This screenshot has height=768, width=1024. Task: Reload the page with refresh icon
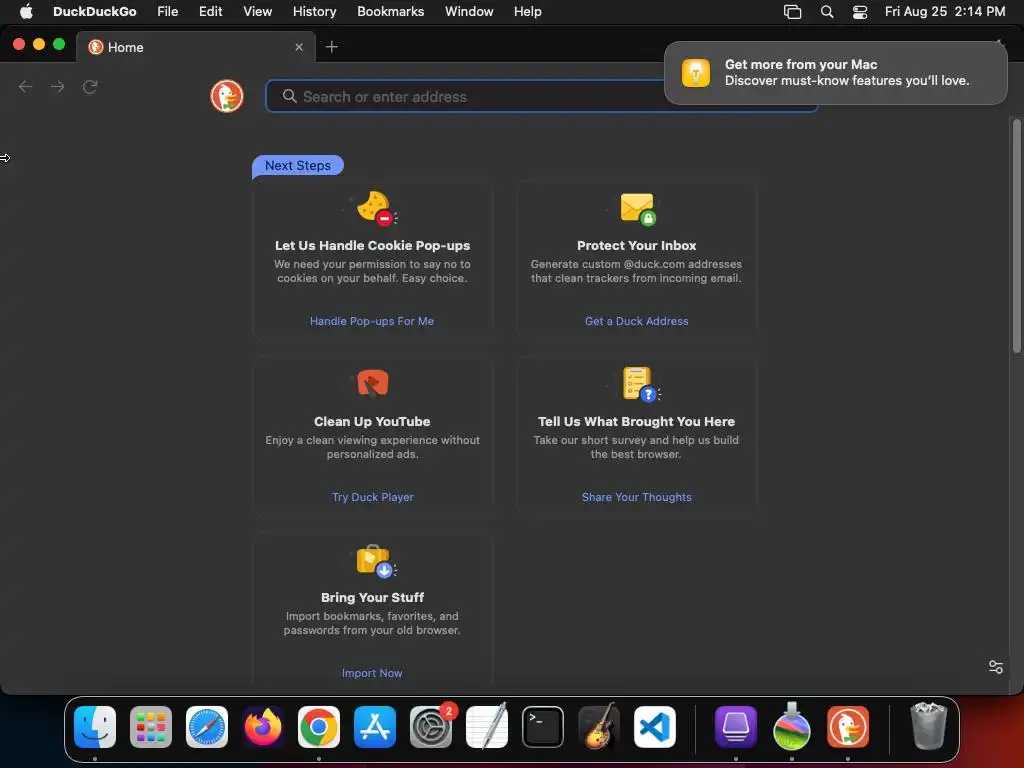tap(90, 86)
